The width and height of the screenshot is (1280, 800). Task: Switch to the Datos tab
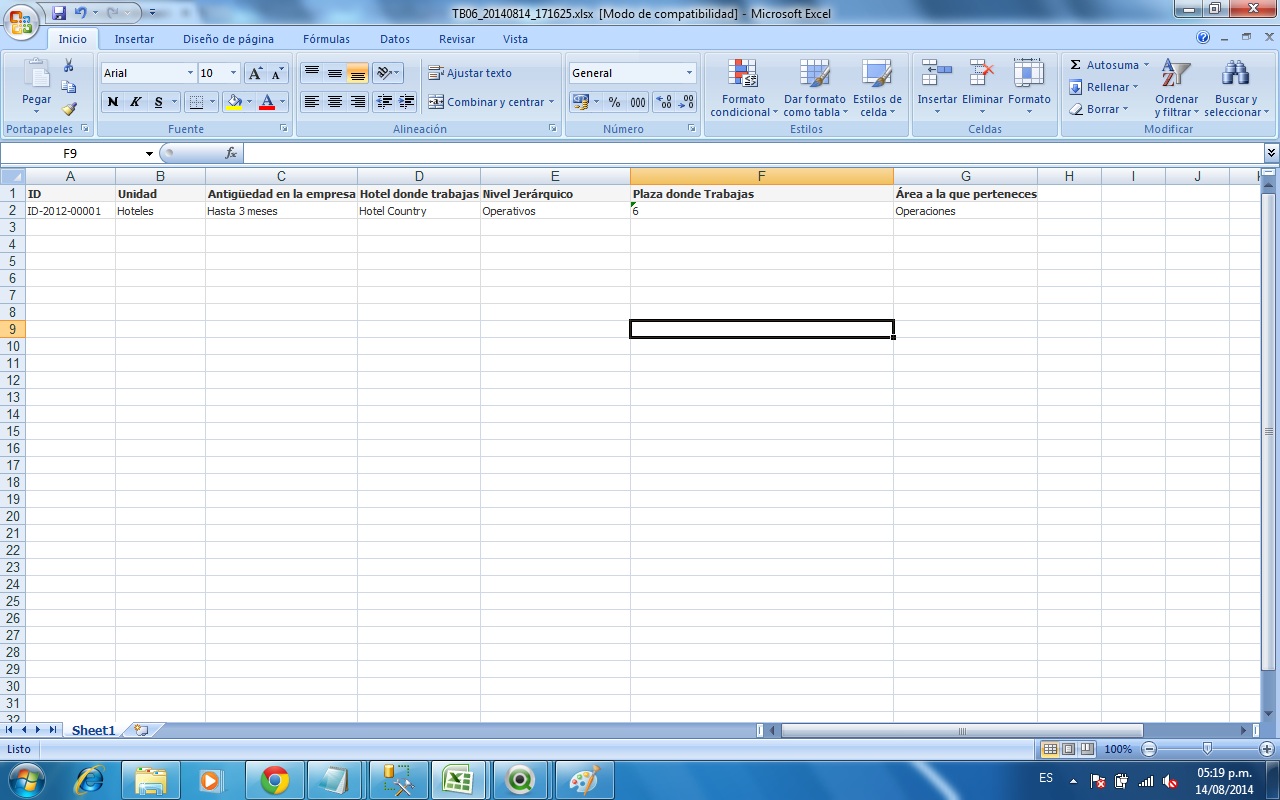tap(395, 39)
